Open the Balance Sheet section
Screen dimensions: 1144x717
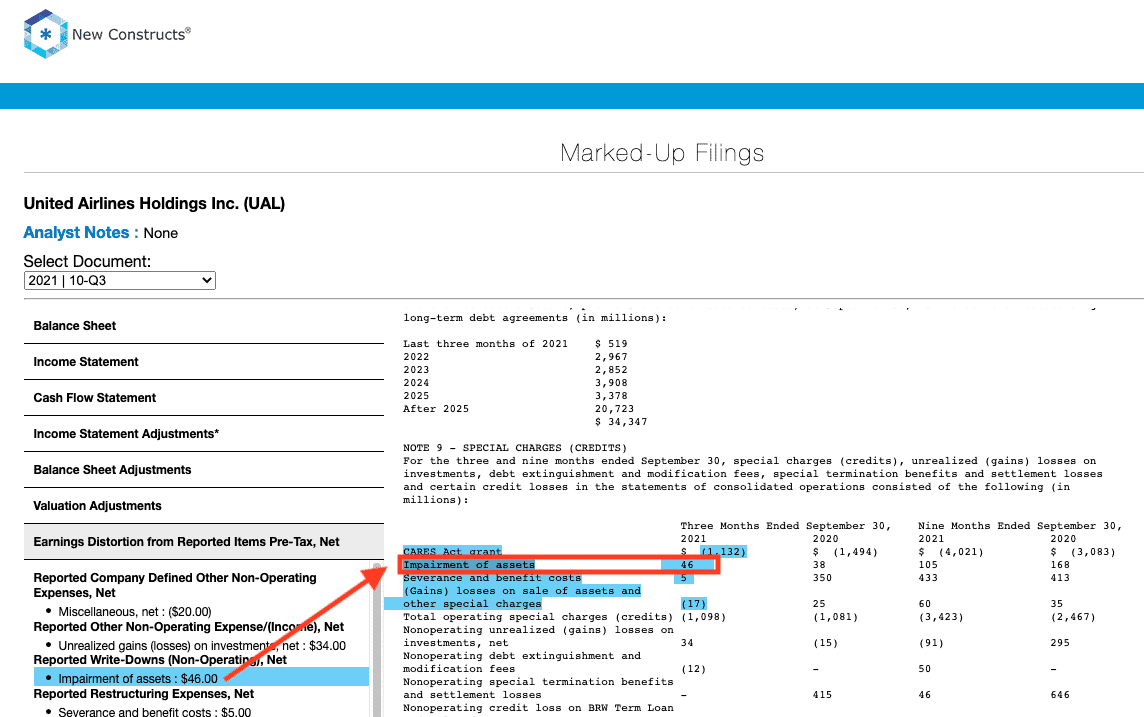[x=204, y=326]
